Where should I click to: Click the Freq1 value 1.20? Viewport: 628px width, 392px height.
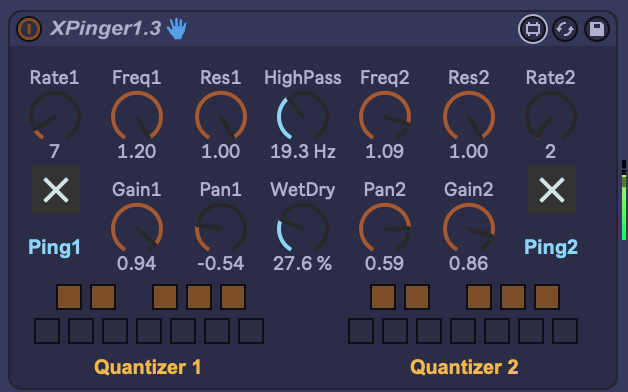coord(137,151)
